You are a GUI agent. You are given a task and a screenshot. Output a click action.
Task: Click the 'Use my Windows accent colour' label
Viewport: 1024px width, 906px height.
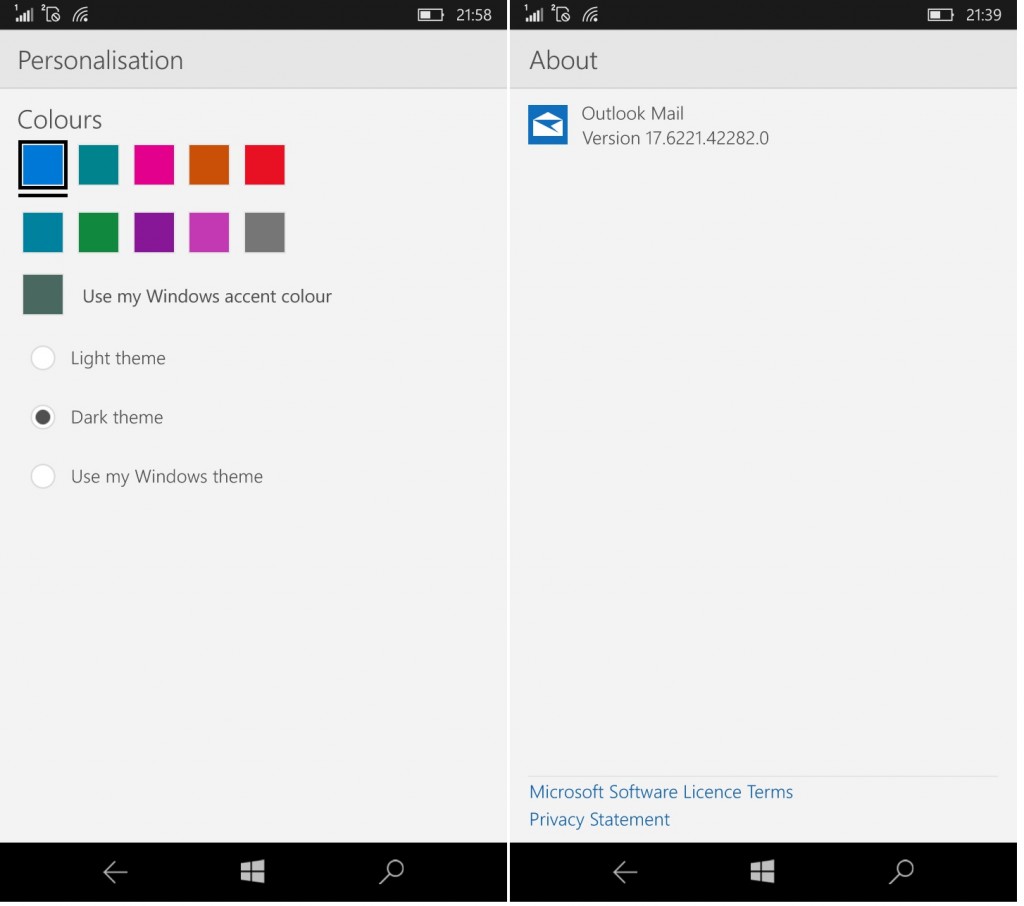click(x=207, y=297)
